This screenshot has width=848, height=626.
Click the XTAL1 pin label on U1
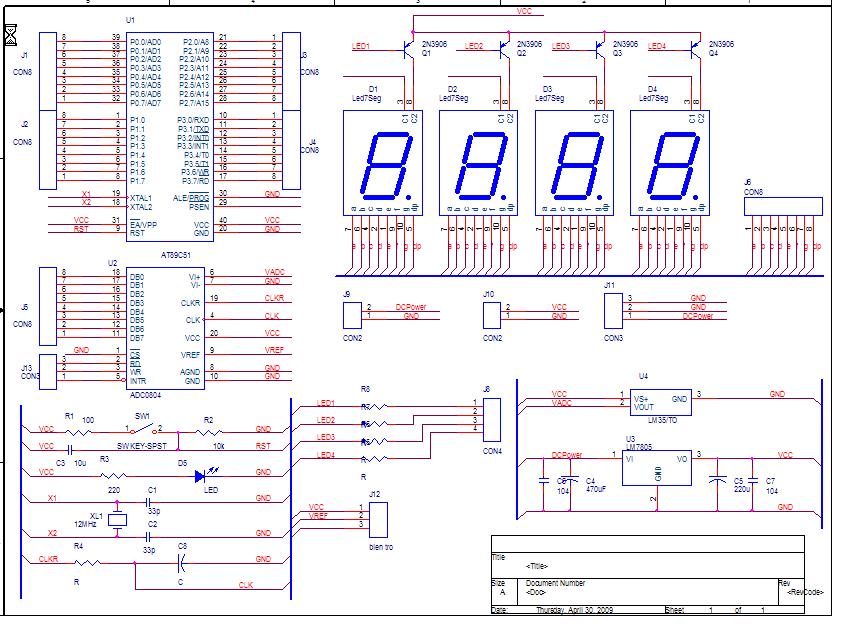click(x=141, y=198)
